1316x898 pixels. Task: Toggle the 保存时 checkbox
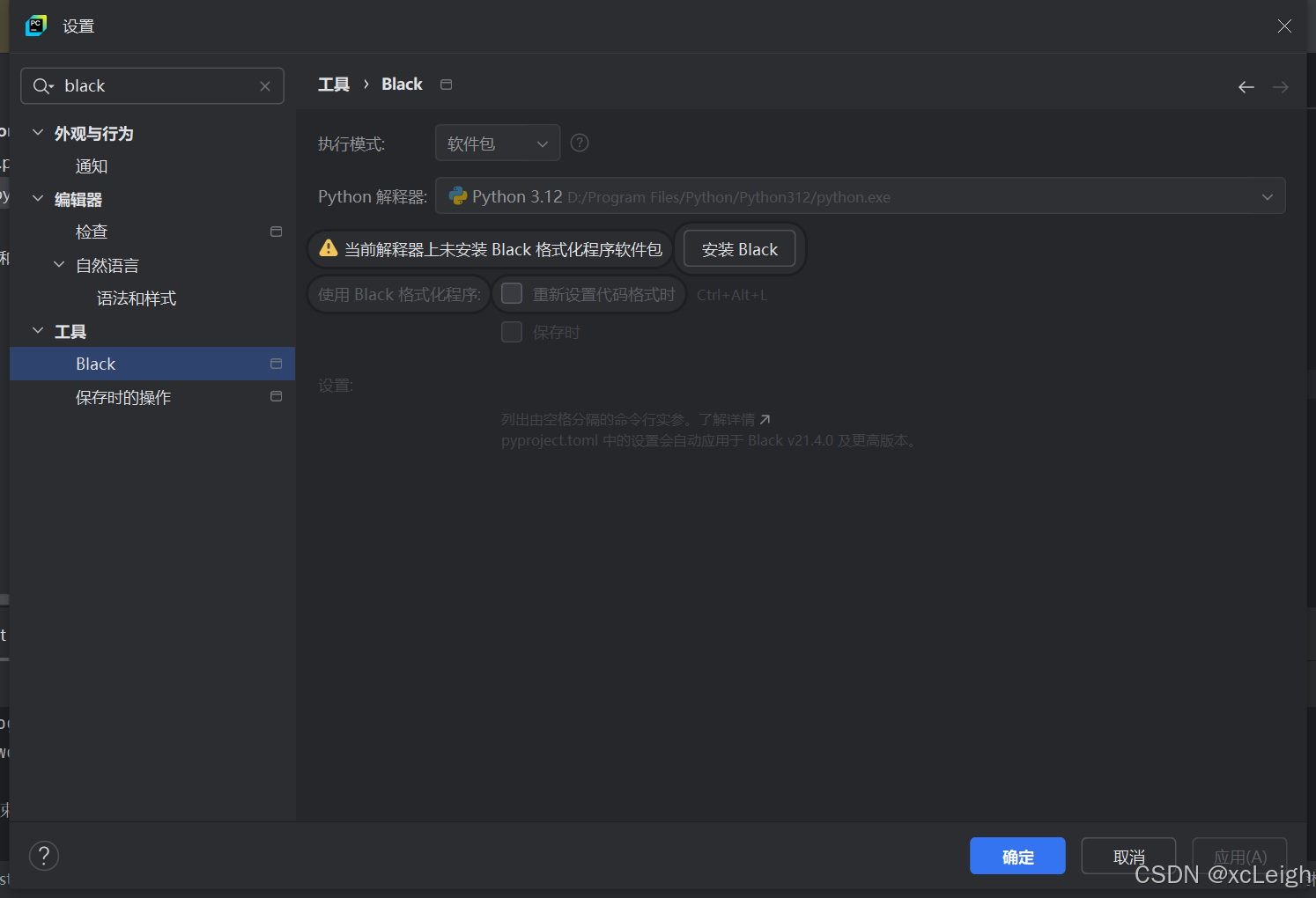tap(512, 332)
